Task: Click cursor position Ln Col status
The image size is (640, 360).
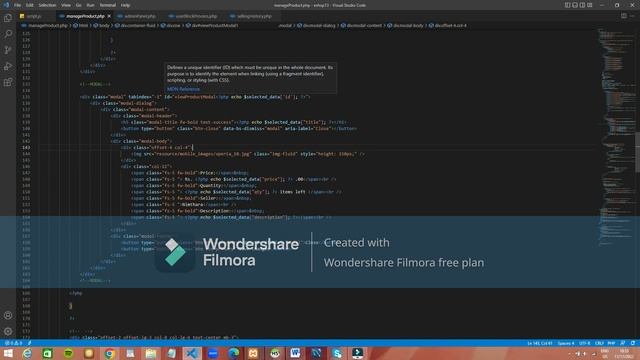Action: tap(540, 343)
